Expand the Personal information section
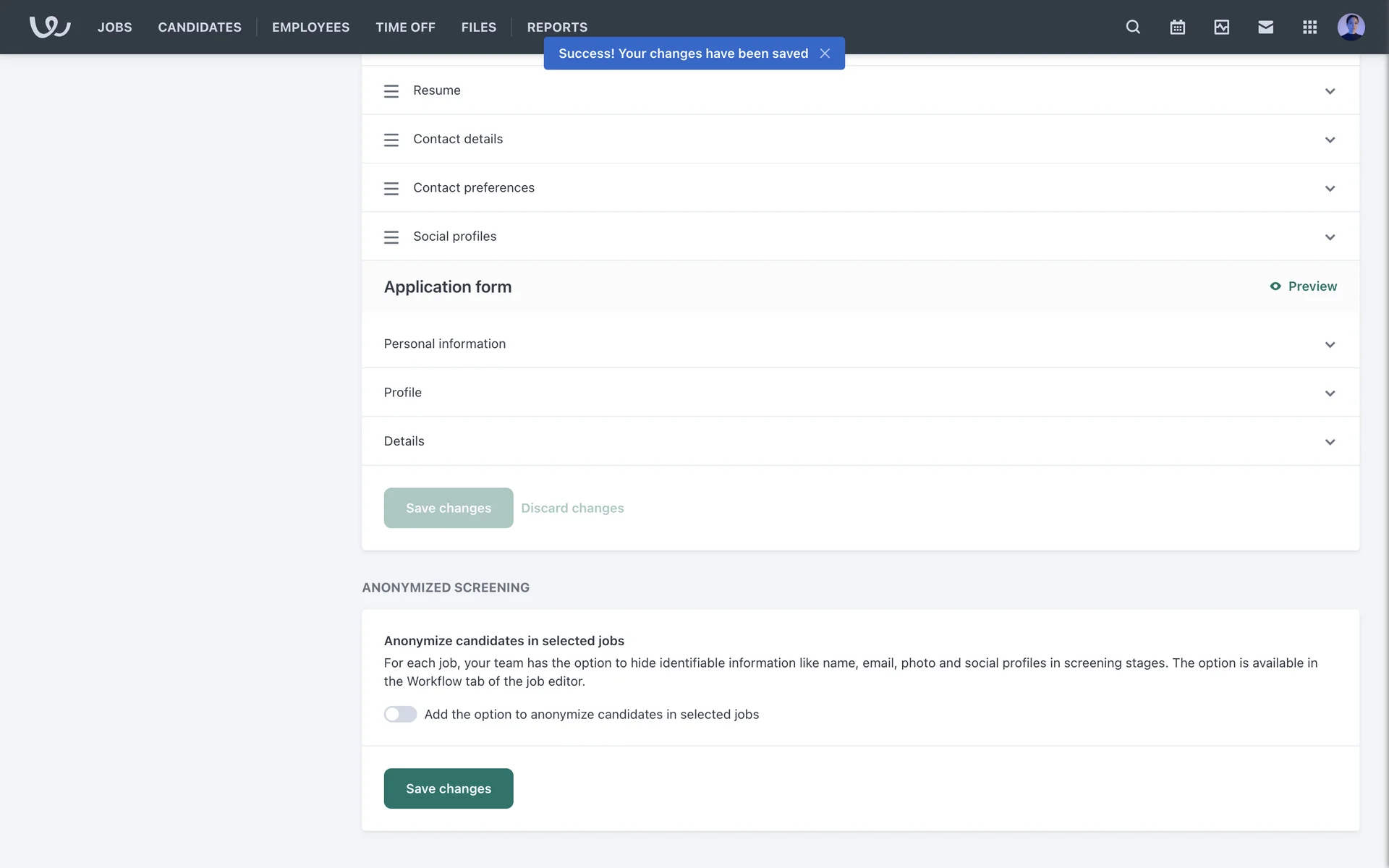1389x868 pixels. pyautogui.click(x=1330, y=344)
